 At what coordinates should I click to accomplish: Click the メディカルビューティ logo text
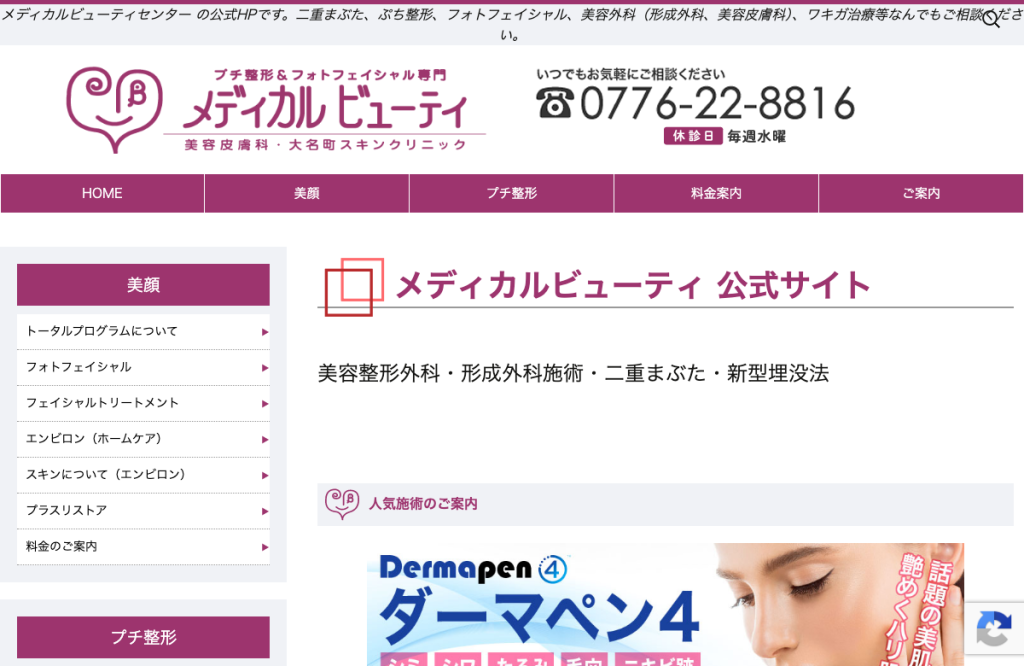pyautogui.click(x=325, y=108)
